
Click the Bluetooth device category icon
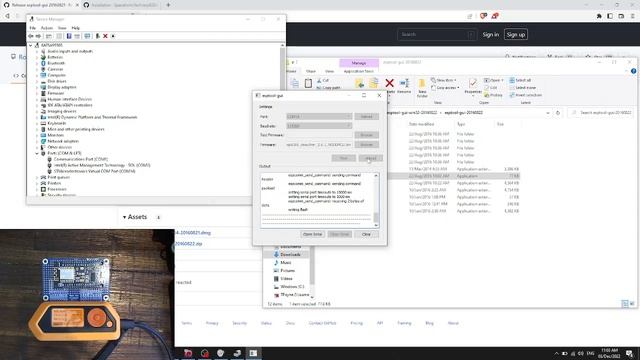tap(43, 63)
